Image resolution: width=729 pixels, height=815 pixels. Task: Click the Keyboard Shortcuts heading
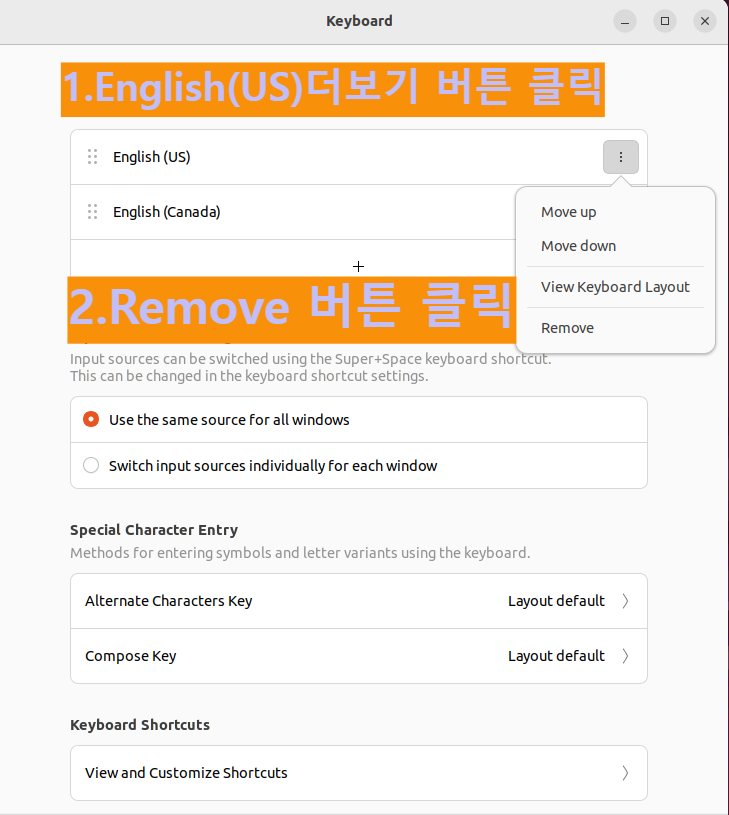(x=140, y=725)
